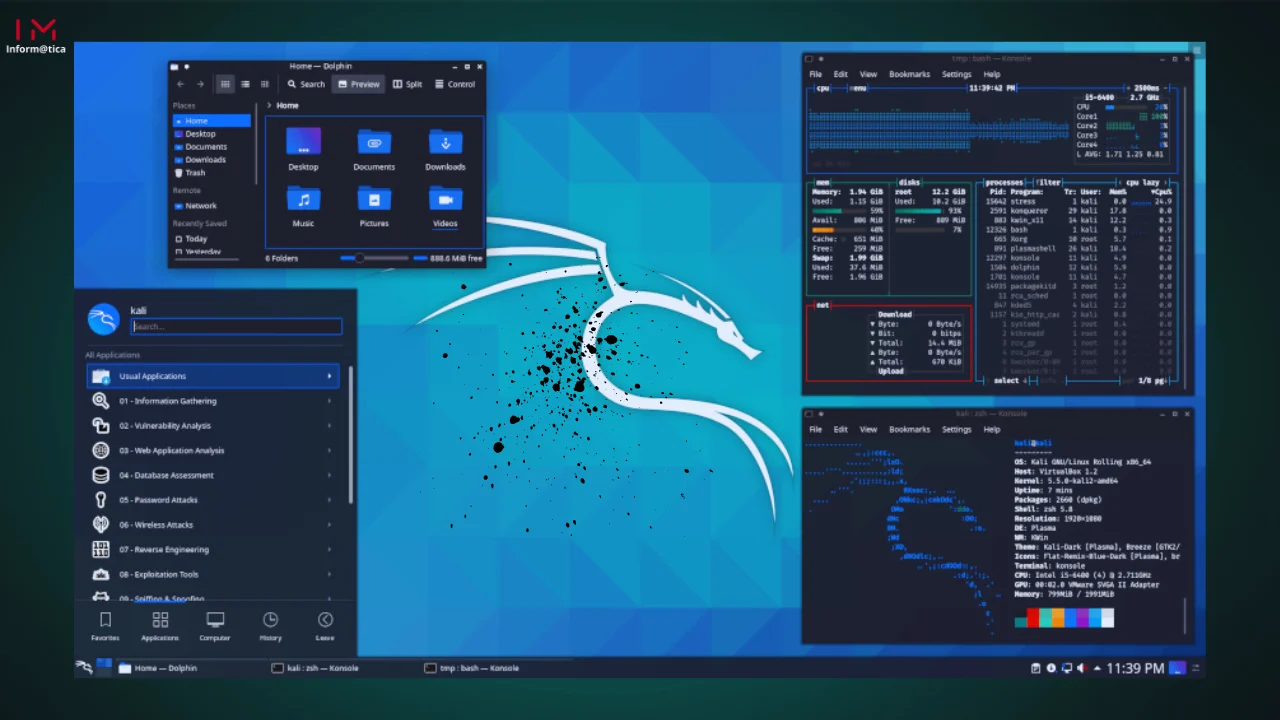Toggle Split view in Dolphin
The width and height of the screenshot is (1280, 720).
407,84
